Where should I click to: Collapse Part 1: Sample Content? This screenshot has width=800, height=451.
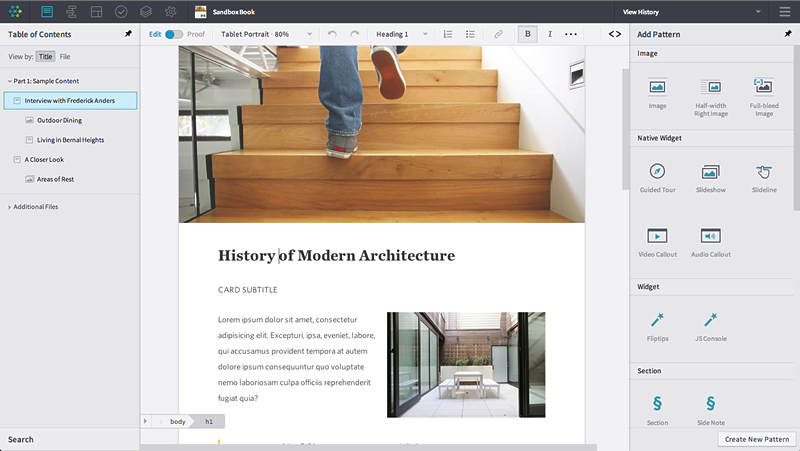pyautogui.click(x=9, y=81)
